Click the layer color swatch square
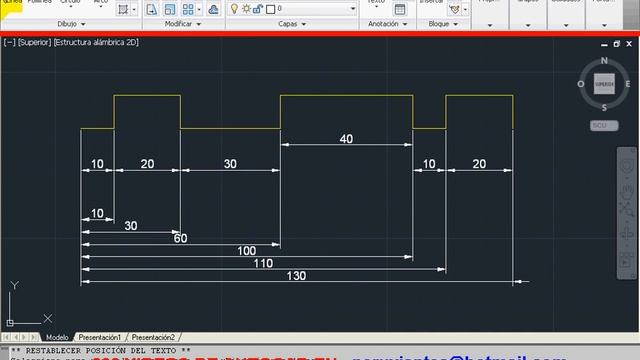 pos(270,9)
